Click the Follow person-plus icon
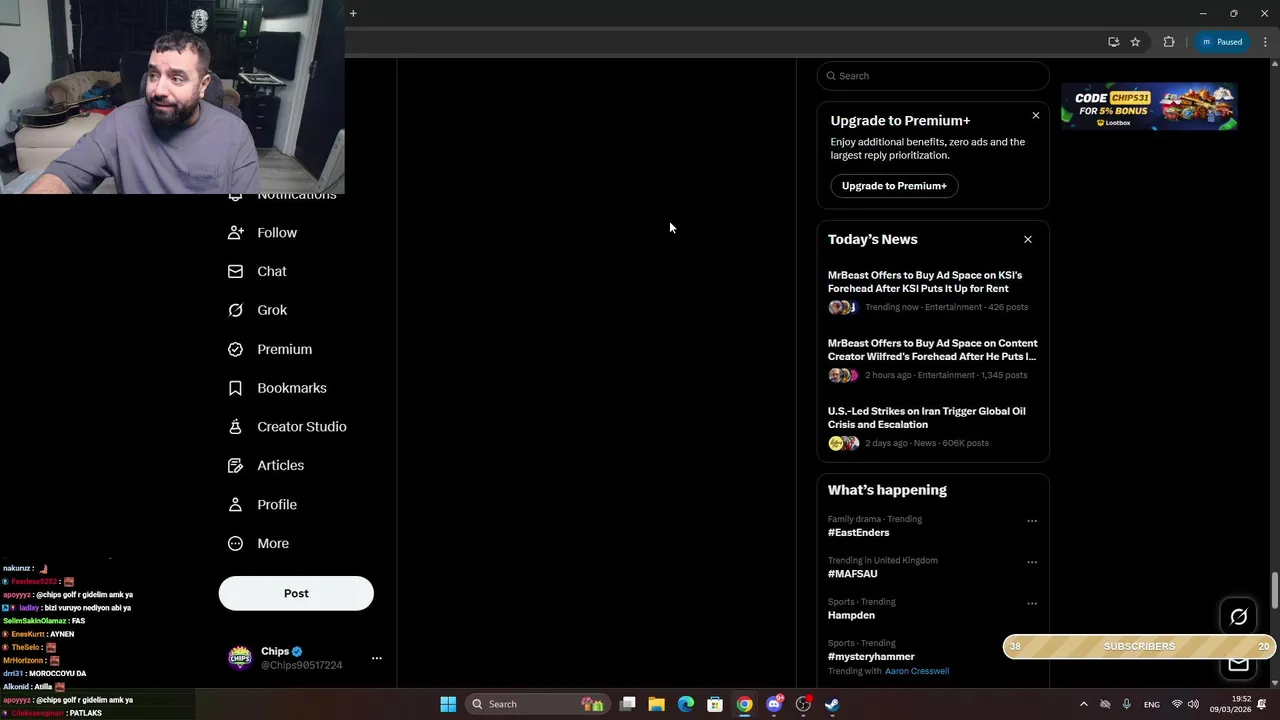This screenshot has width=1280, height=720. (x=235, y=233)
